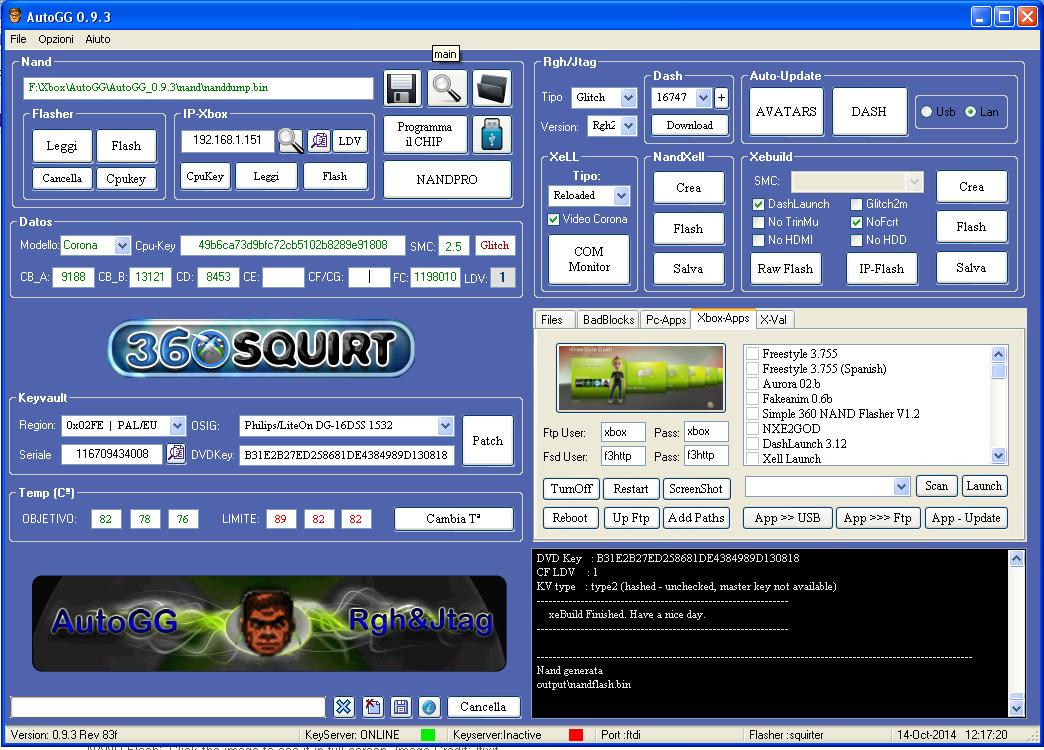Viewport: 1044px width, 750px height.
Task: Click the nand file path field
Action: coord(198,88)
